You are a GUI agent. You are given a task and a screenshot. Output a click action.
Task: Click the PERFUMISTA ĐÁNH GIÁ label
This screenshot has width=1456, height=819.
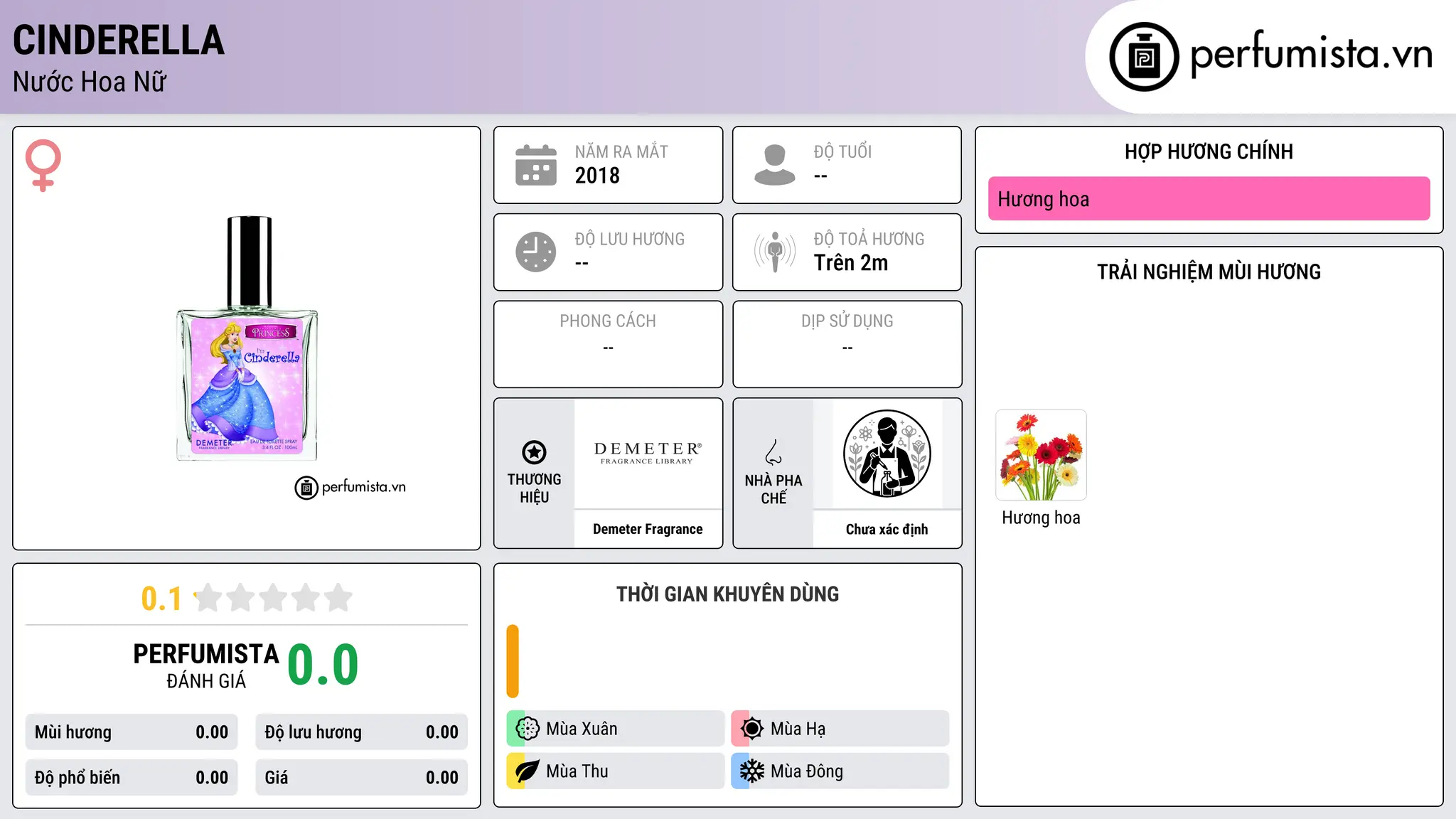point(206,665)
